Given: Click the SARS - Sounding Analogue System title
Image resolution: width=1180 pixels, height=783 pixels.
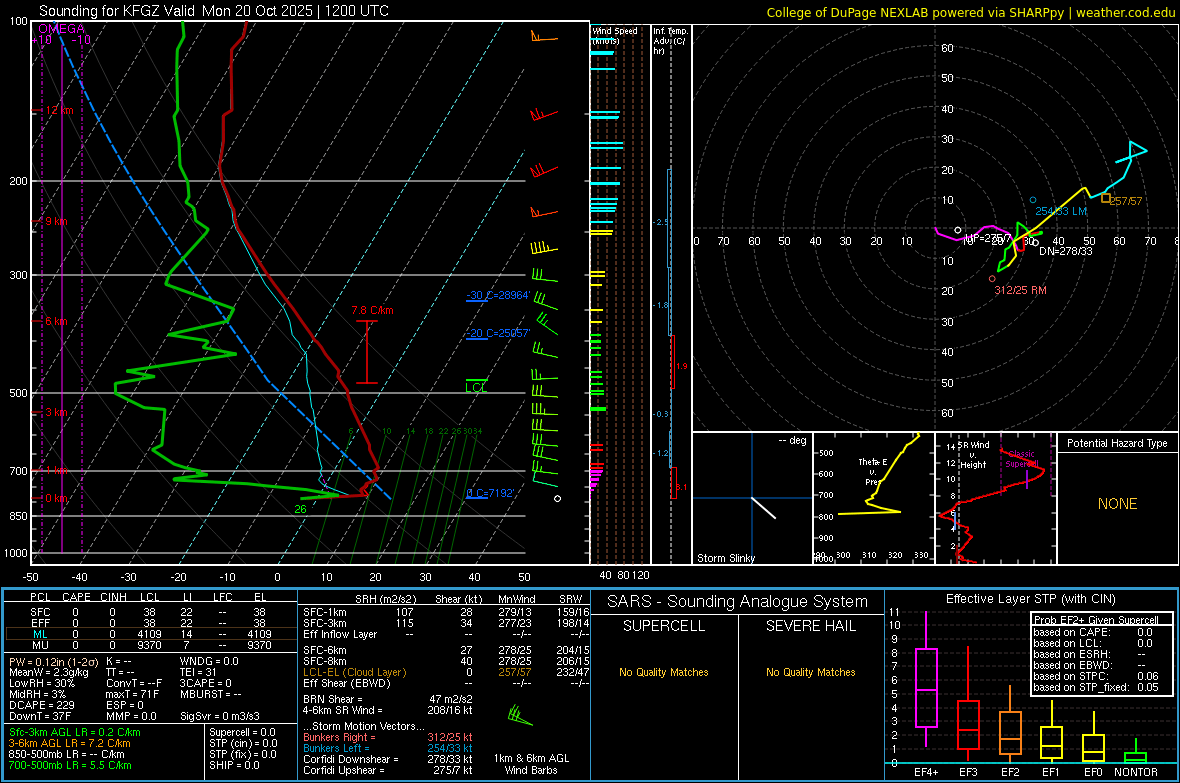Looking at the screenshot, I should pos(738,602).
